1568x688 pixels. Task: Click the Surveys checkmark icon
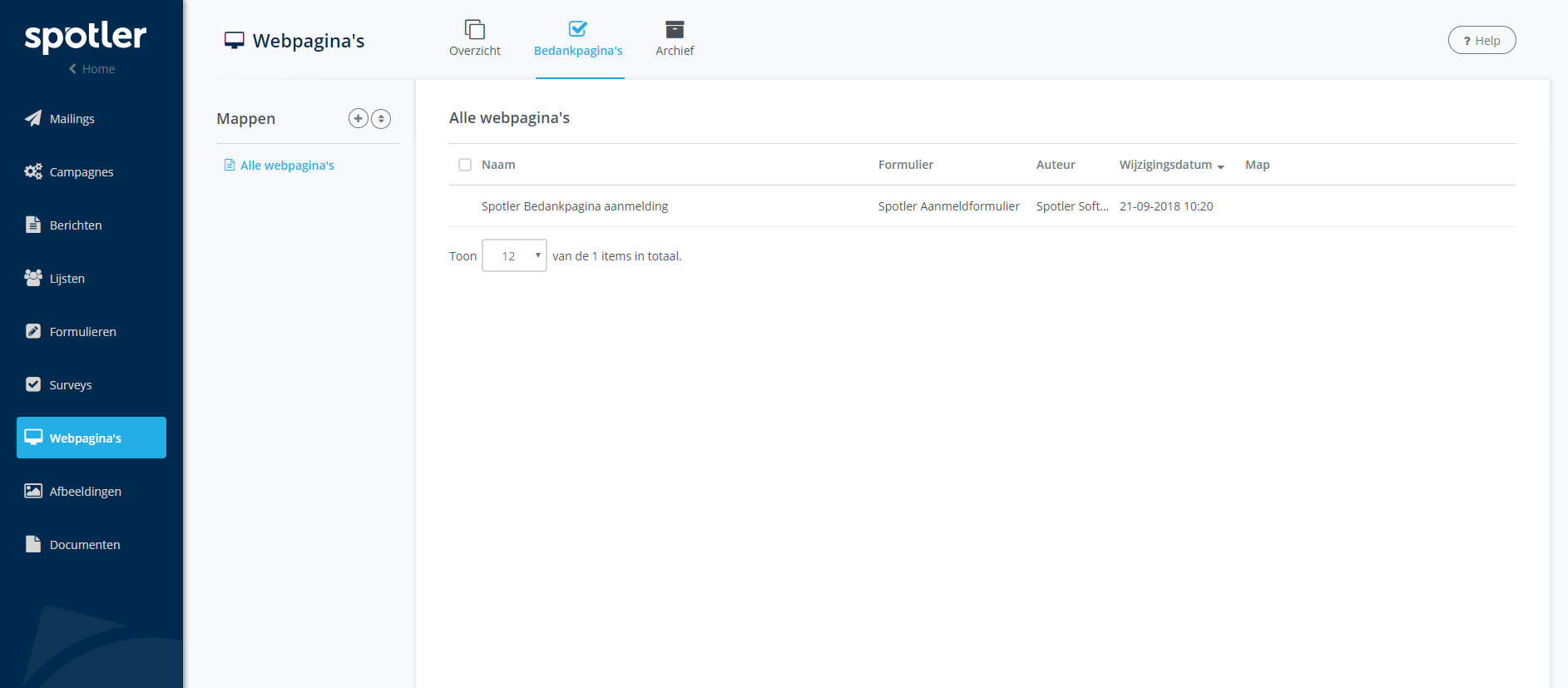click(x=33, y=384)
